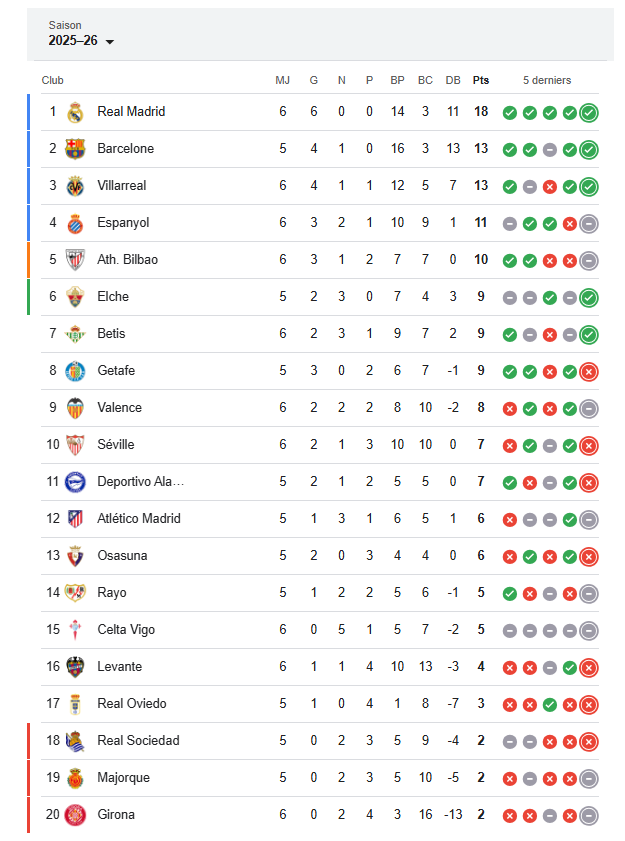Click the Espanyol club crest
The height and width of the screenshot is (841, 625).
coord(75,223)
